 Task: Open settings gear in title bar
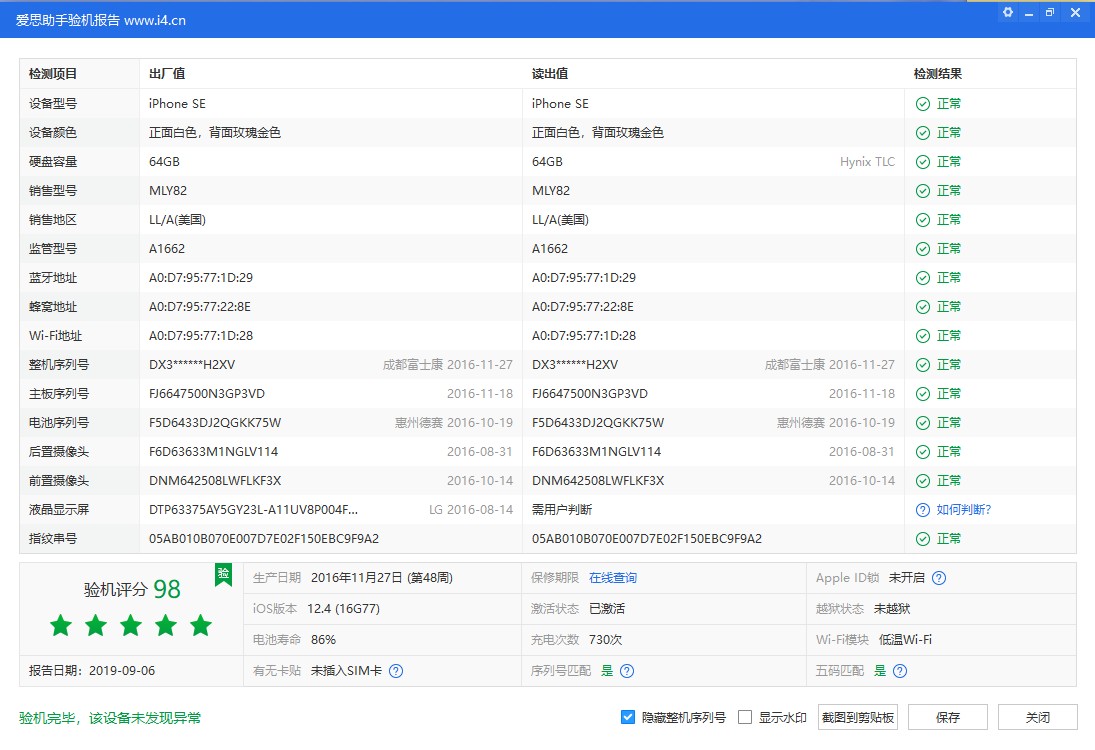pyautogui.click(x=1008, y=13)
